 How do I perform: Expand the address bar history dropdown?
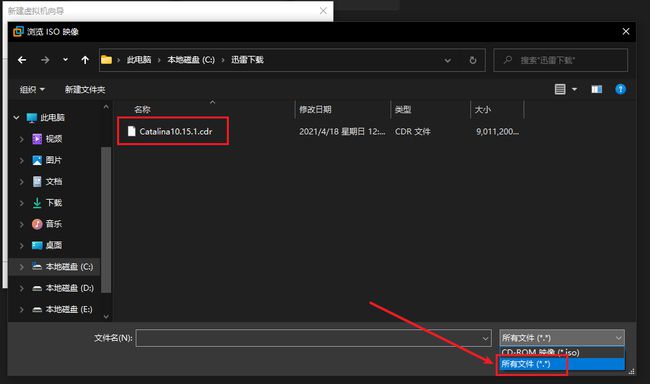pyautogui.click(x=448, y=61)
